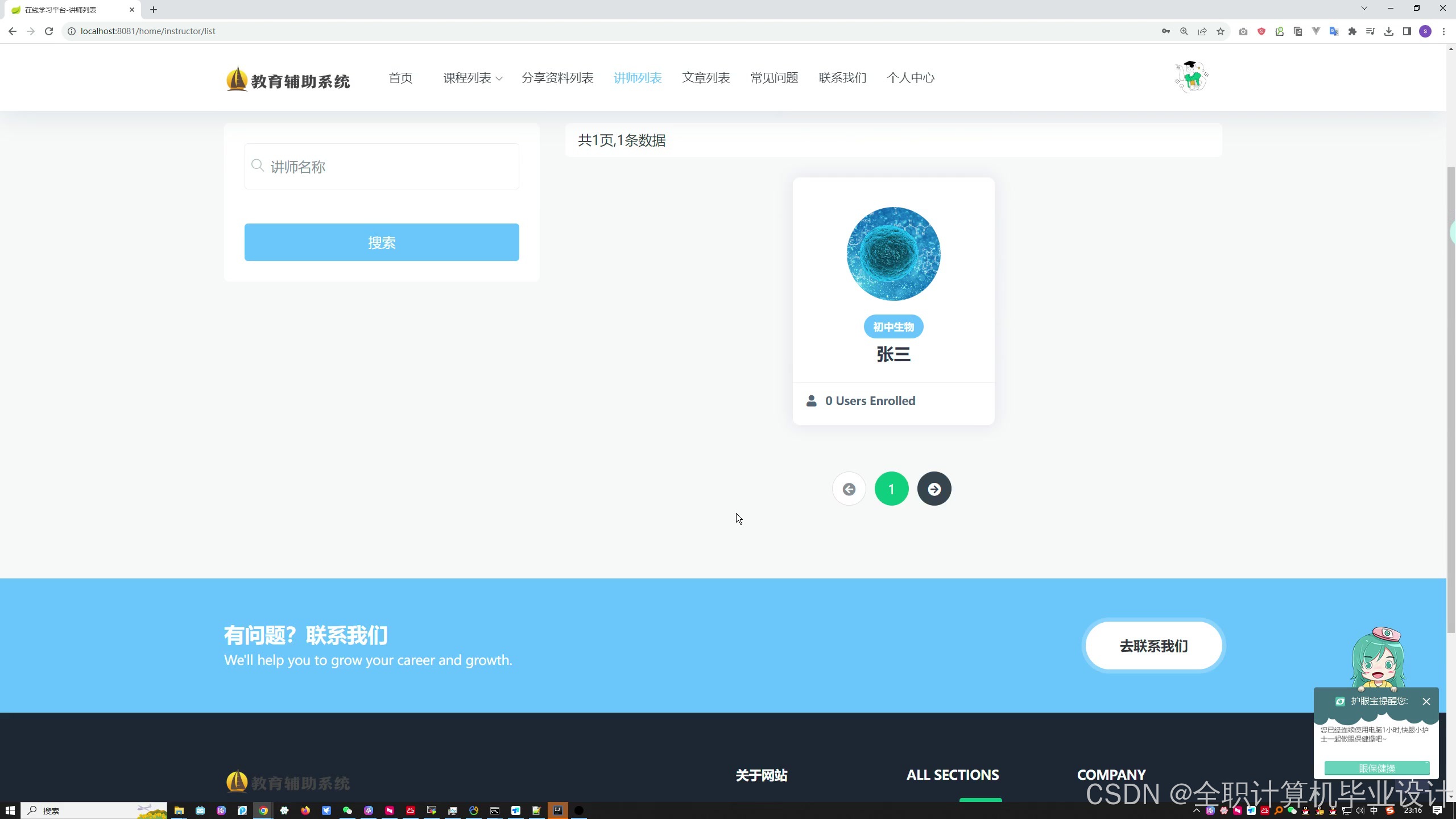Open the instructor 张三 profile picture

893,254
